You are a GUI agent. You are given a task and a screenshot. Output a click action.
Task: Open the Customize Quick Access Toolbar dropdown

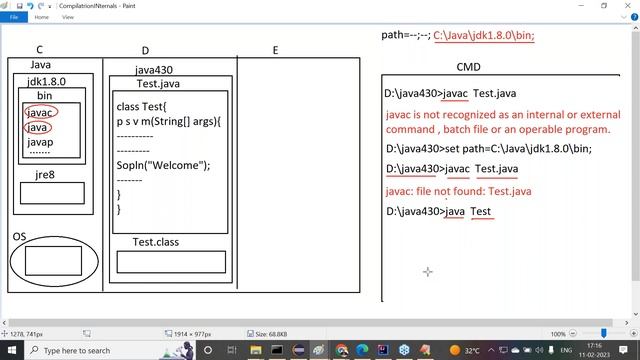coord(50,7)
